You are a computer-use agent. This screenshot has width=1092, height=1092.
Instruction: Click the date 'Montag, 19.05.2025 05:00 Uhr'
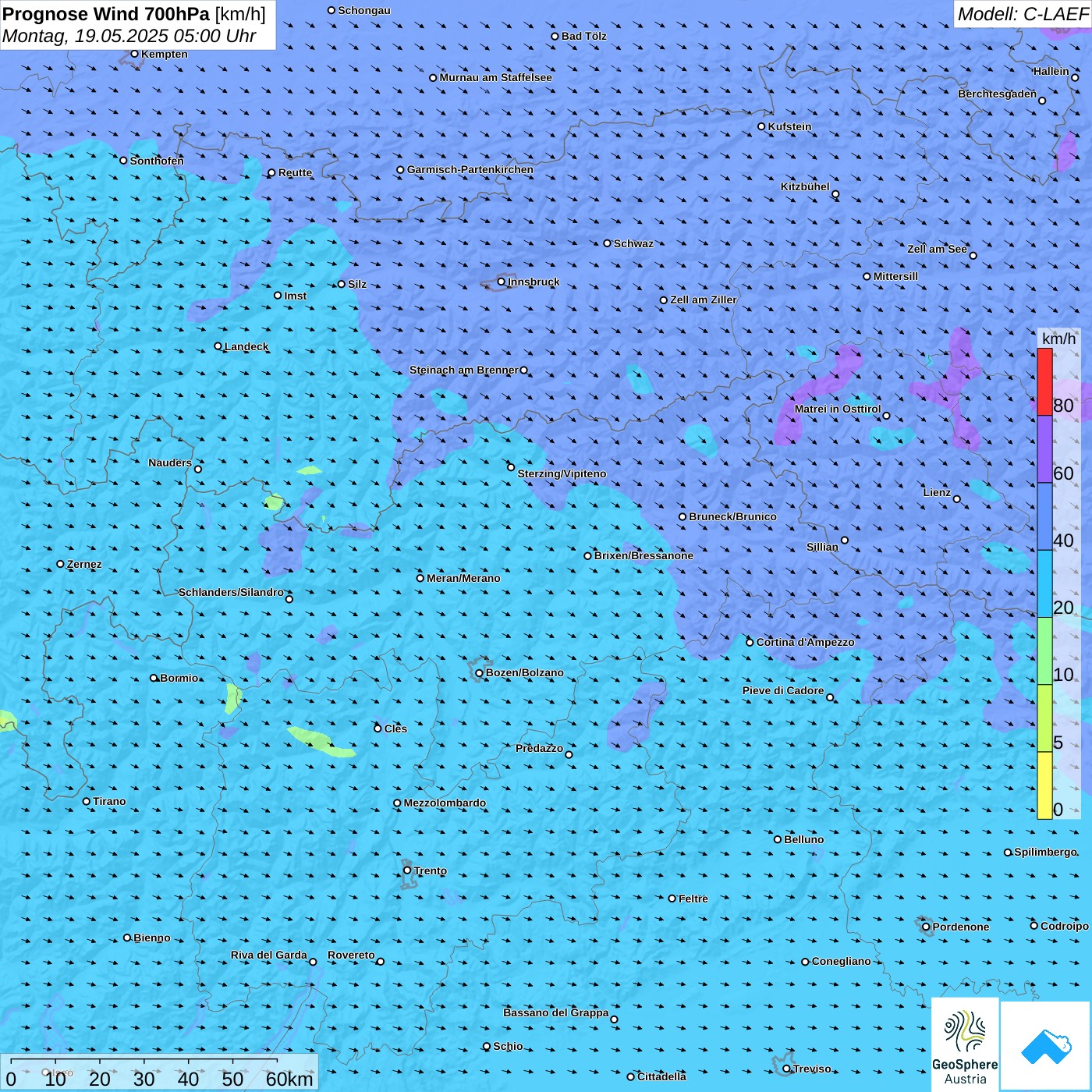click(x=129, y=36)
